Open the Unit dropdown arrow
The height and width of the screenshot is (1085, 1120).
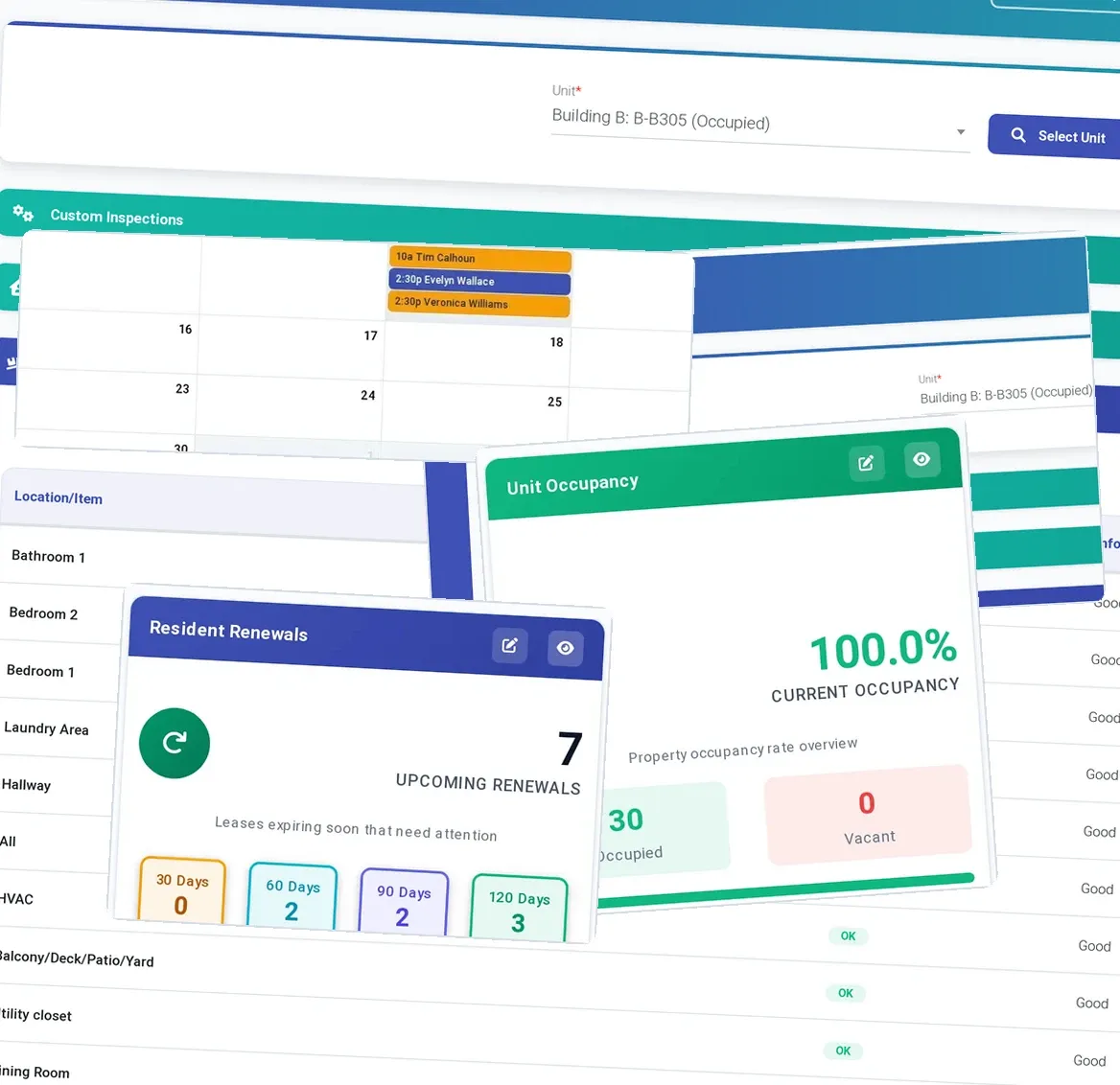(961, 132)
